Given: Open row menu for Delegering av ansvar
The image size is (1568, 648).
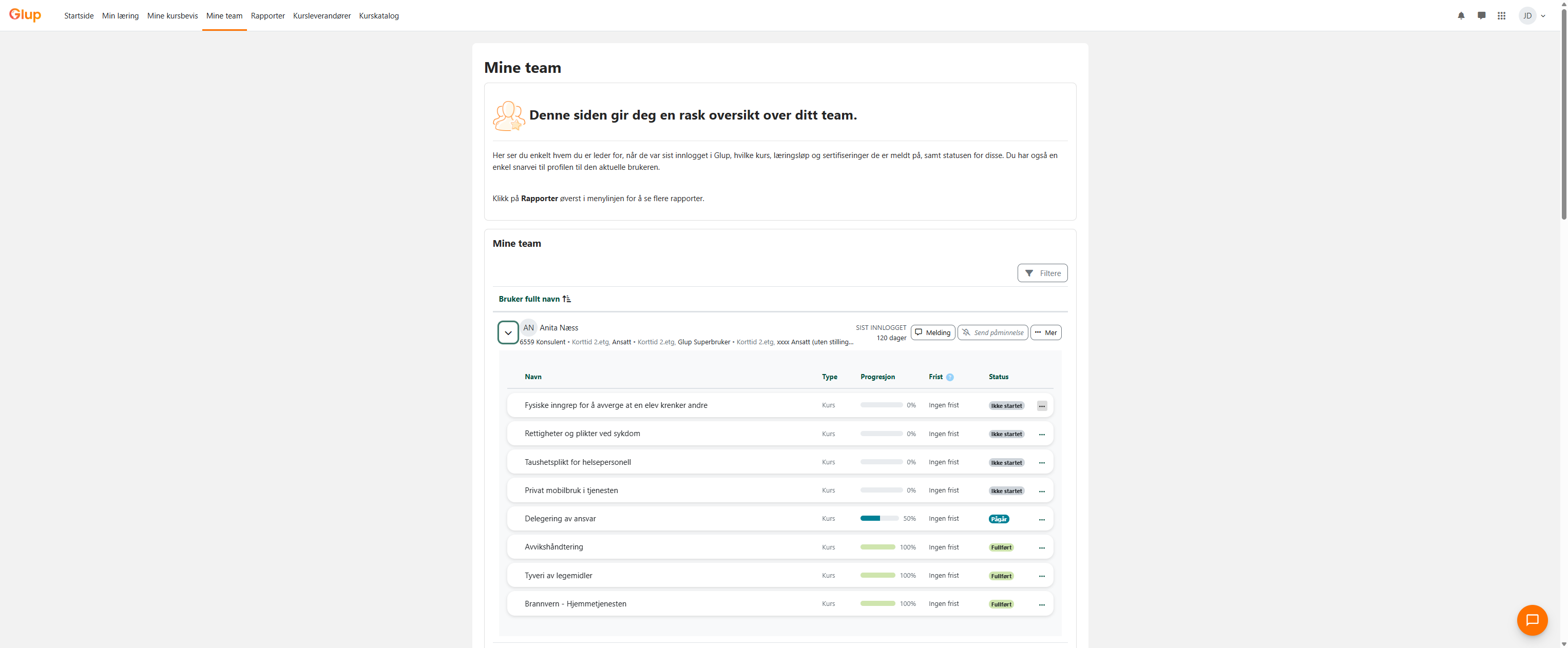Looking at the screenshot, I should [1042, 520].
